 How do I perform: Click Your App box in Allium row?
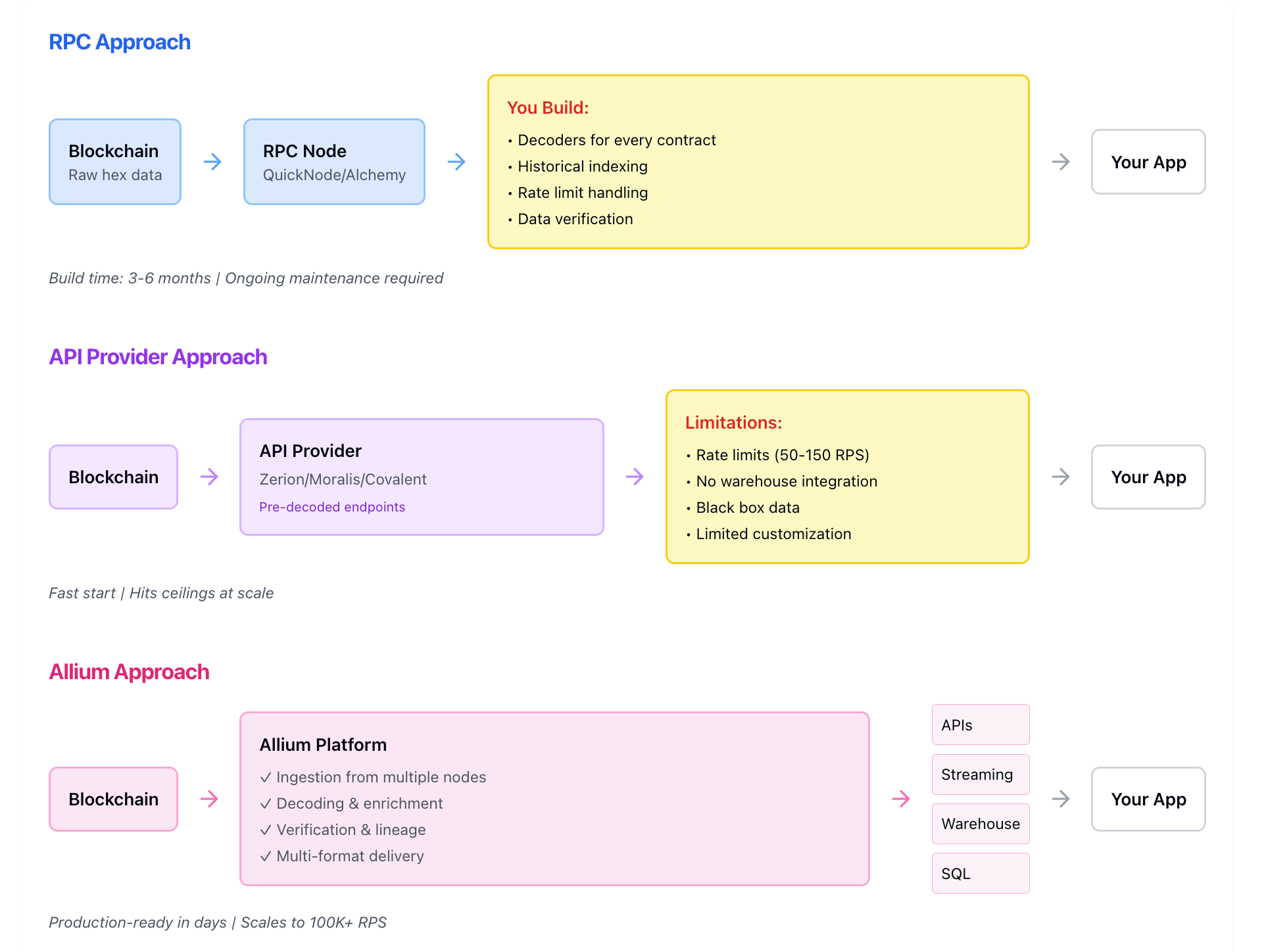click(1148, 799)
